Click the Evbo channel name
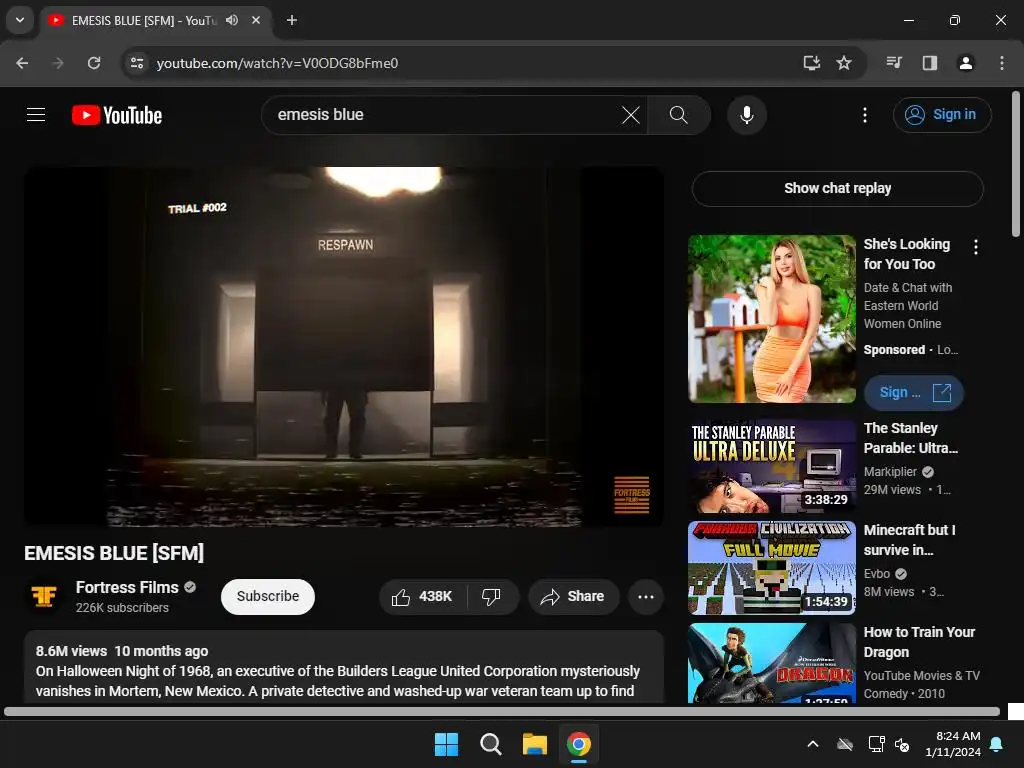The width and height of the screenshot is (1024, 768). click(x=876, y=573)
